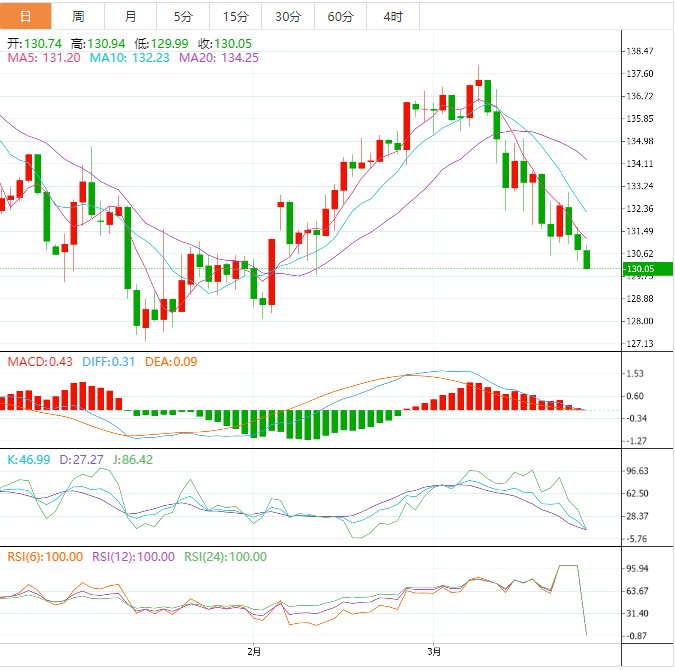Viewport: 675px width, 671px height.
Task: Click the 3月 date axis marker
Action: pos(434,652)
